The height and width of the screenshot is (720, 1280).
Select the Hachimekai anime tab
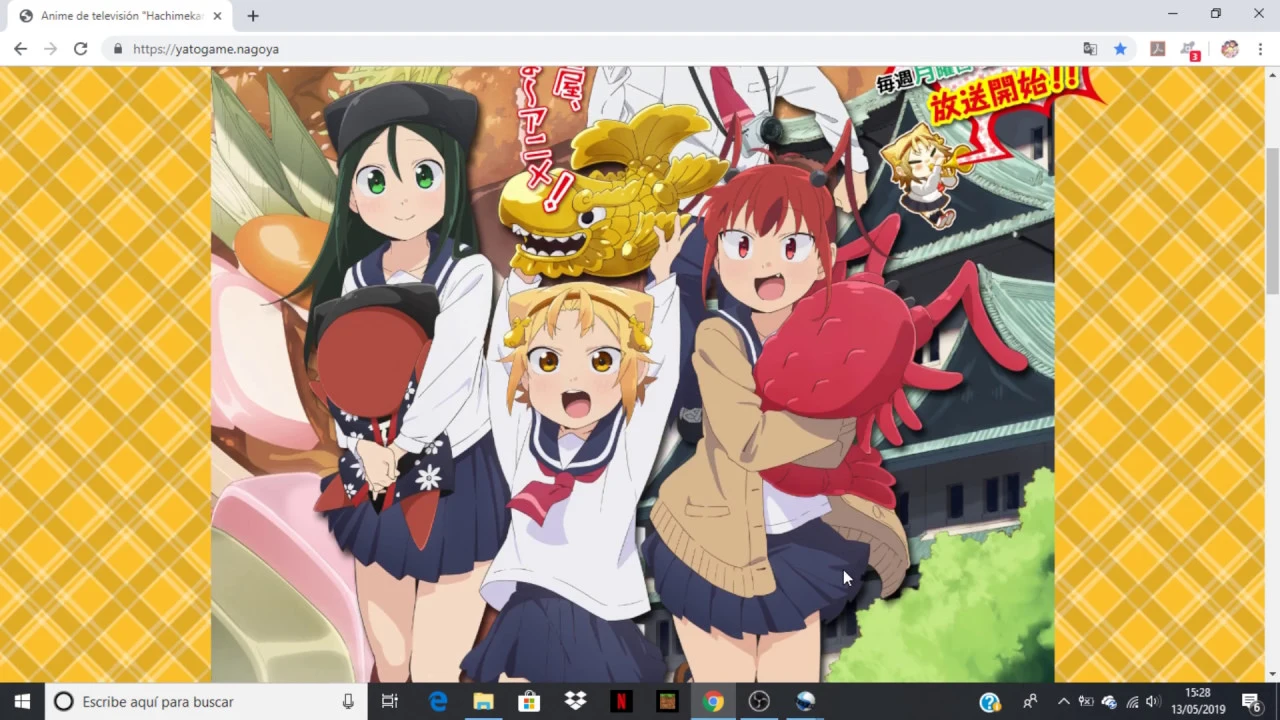pyautogui.click(x=120, y=16)
